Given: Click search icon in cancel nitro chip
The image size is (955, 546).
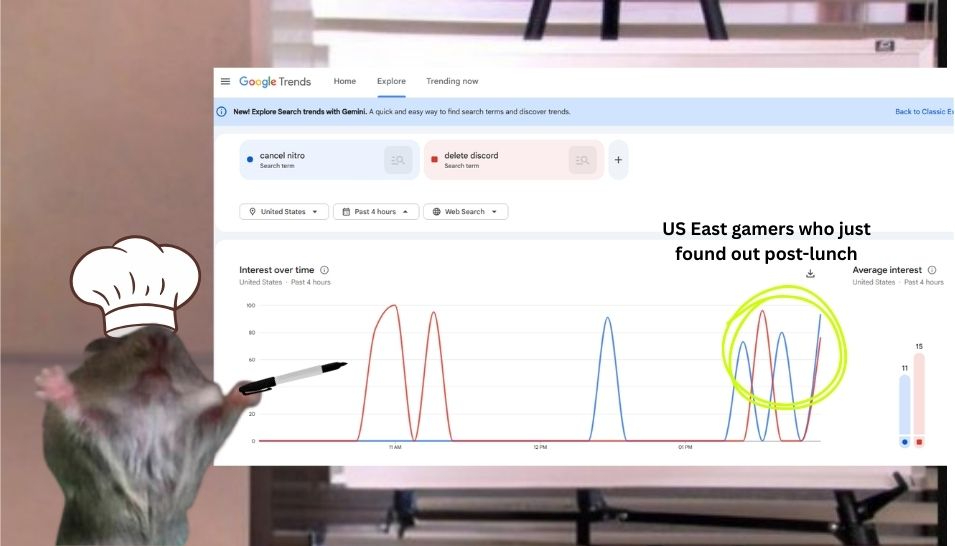Looking at the screenshot, I should (x=398, y=160).
